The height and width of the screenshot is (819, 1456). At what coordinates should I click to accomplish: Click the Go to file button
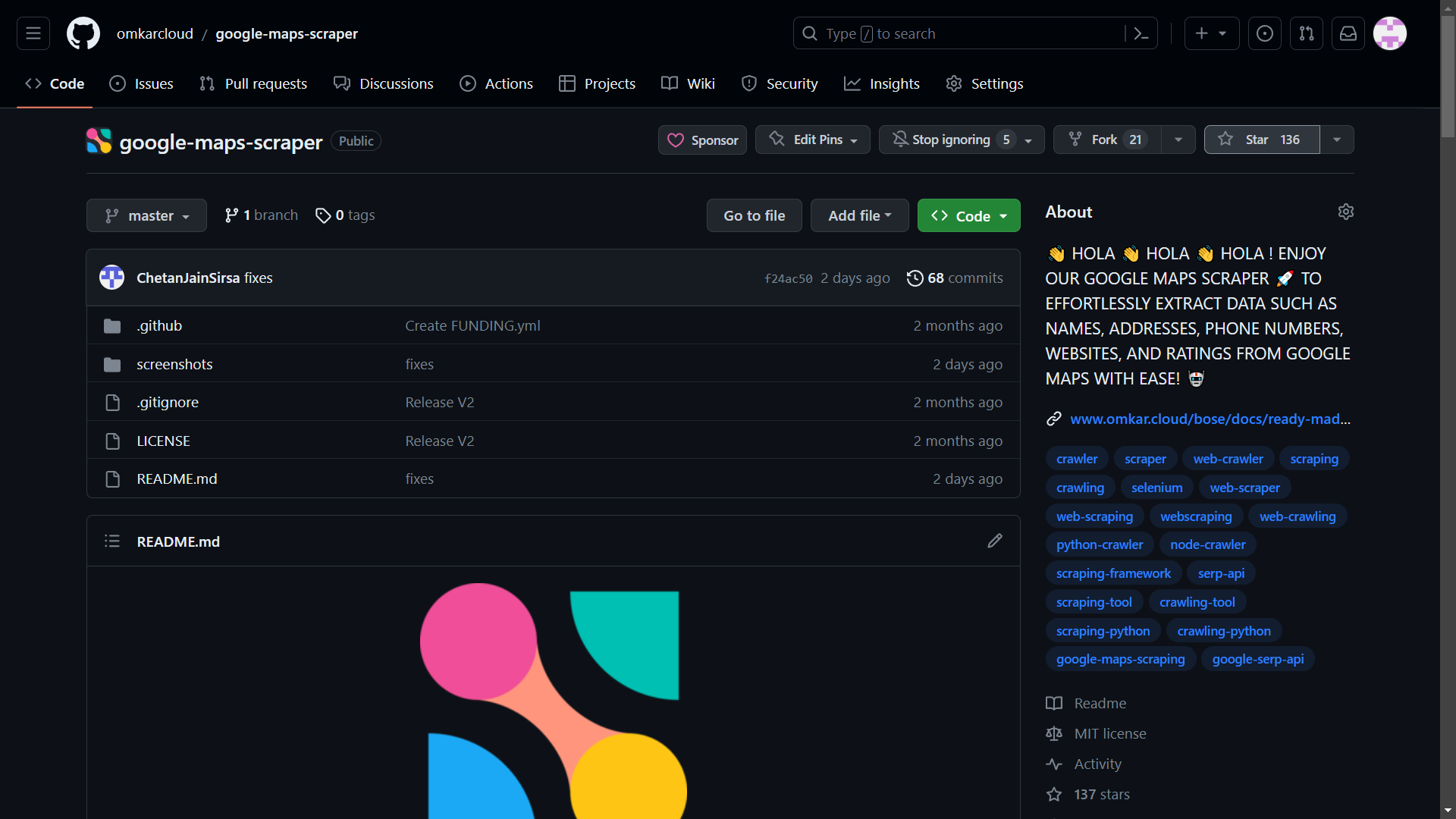[x=754, y=215]
